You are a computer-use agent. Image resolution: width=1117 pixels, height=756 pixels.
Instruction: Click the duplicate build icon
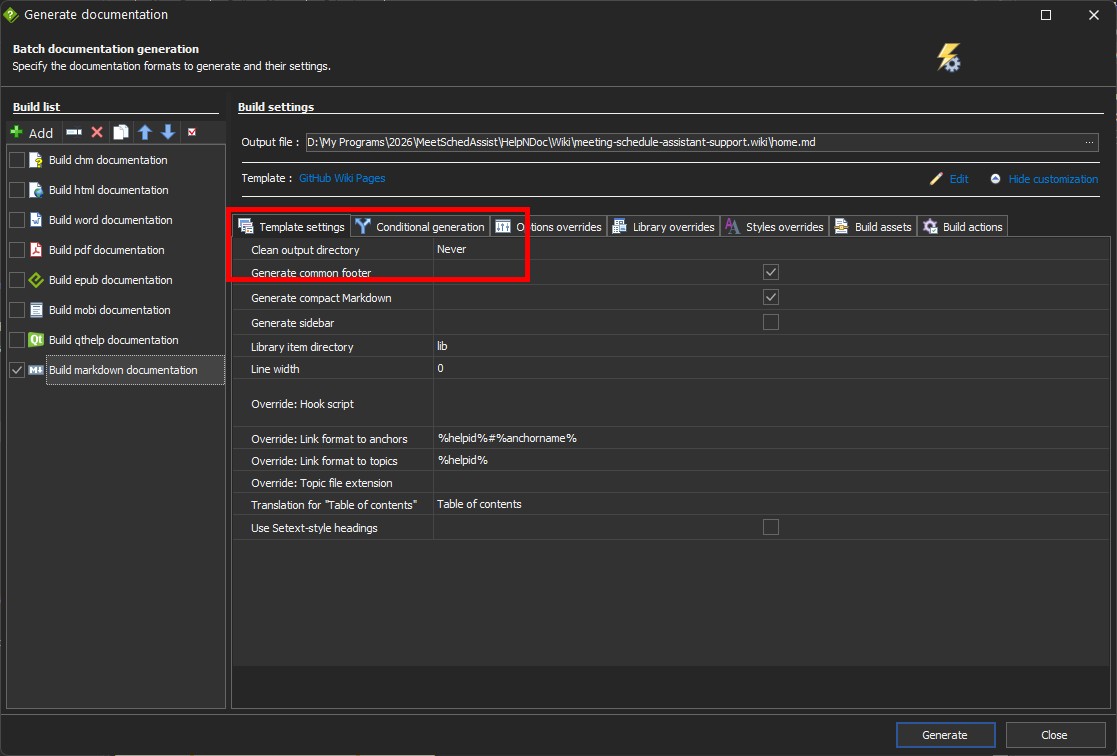click(x=121, y=132)
